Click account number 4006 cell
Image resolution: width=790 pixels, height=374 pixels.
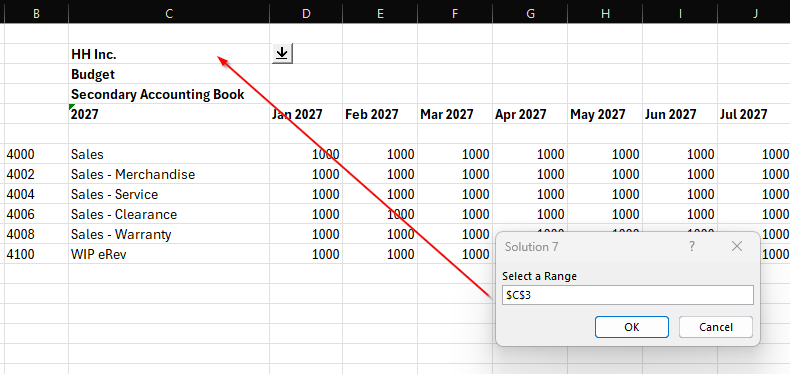[36, 214]
